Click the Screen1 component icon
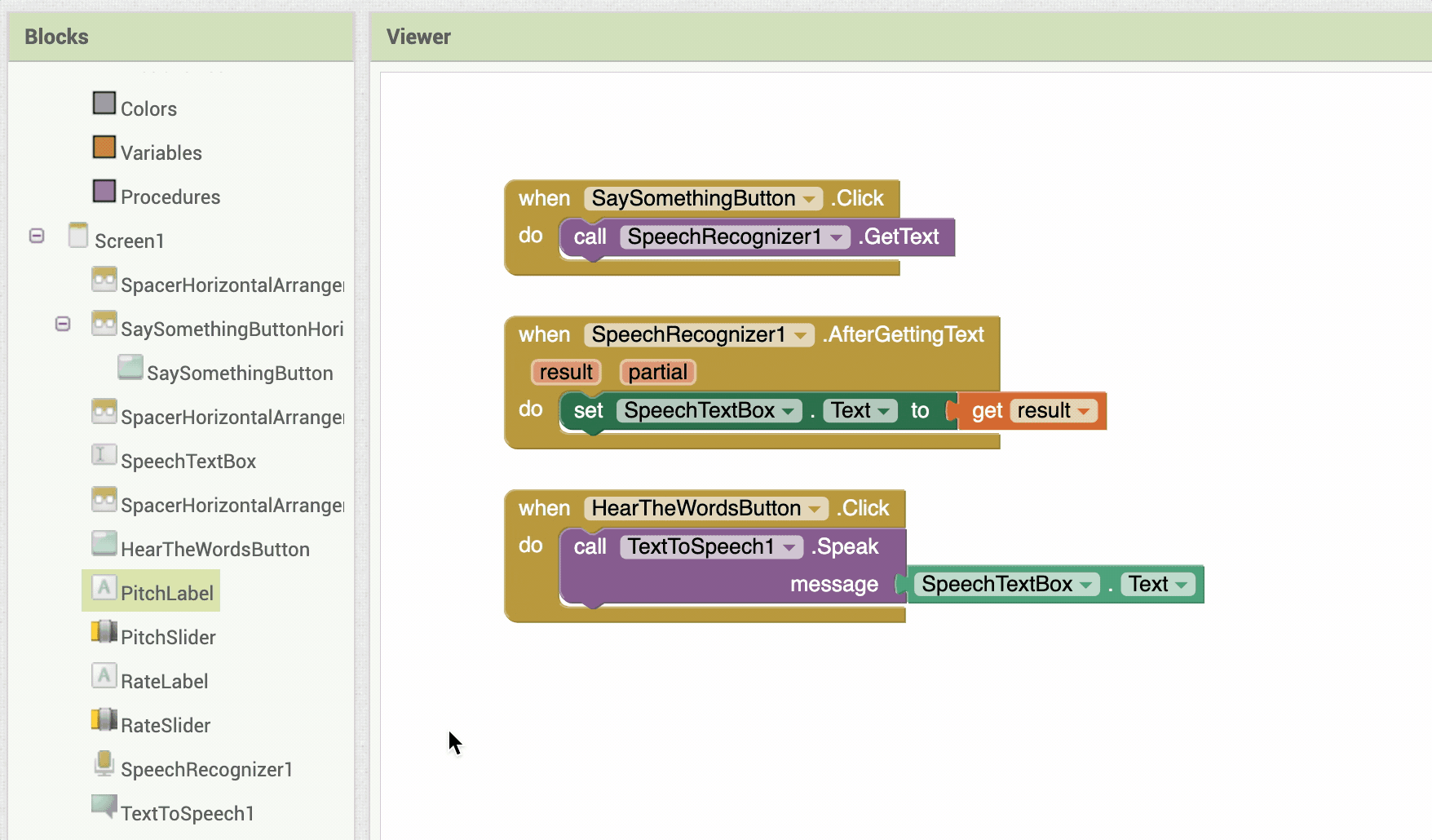 78,235
